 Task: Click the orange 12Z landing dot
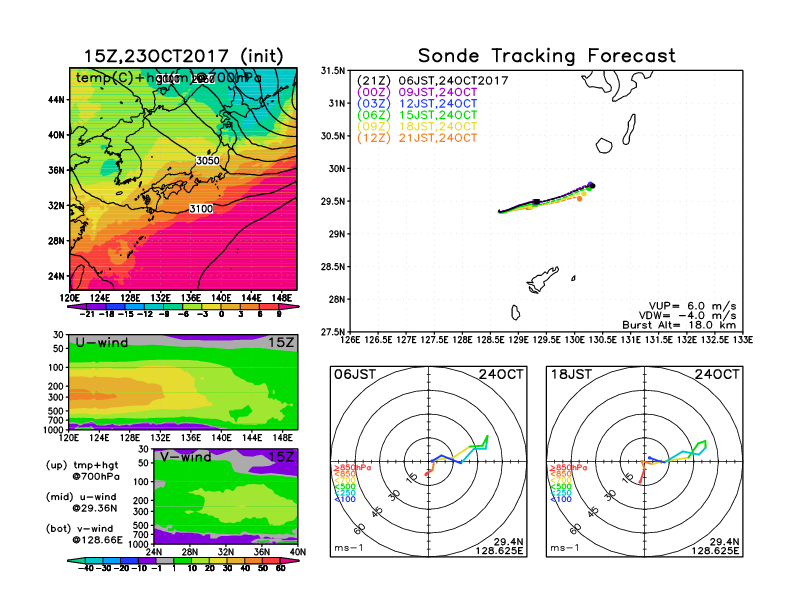pos(580,199)
